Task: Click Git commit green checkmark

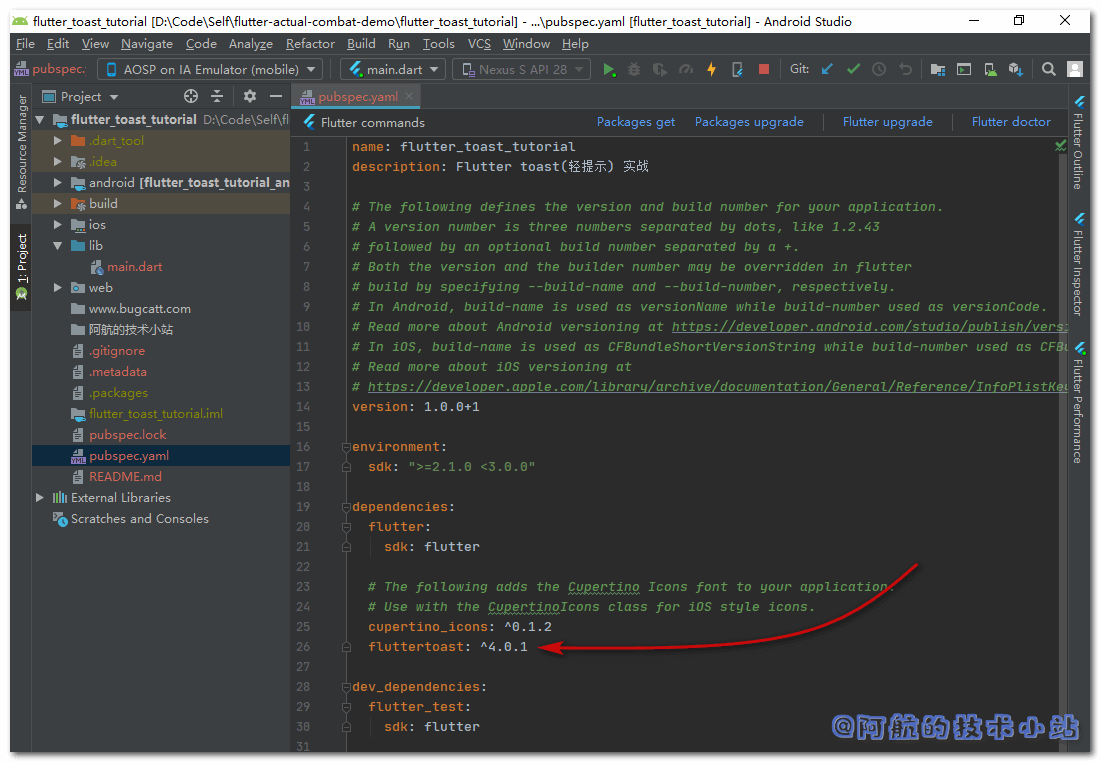Action: point(853,69)
